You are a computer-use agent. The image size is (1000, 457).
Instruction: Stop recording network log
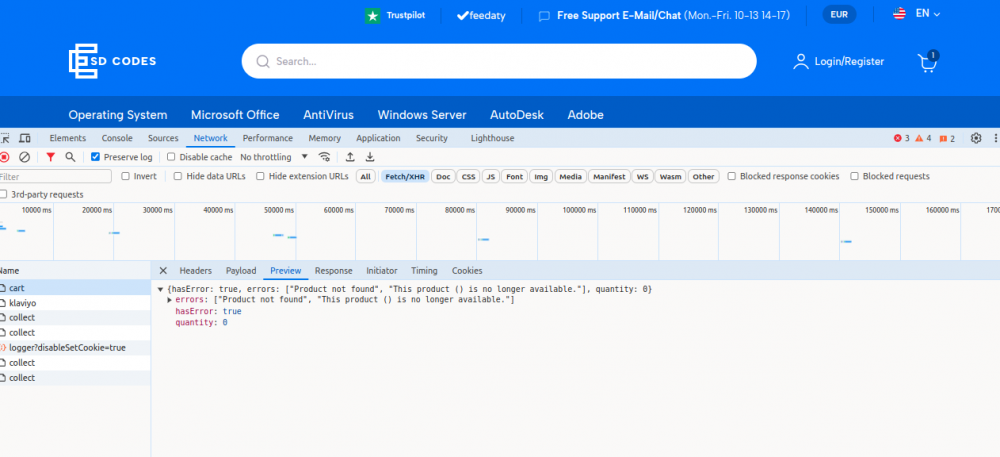tap(4, 157)
